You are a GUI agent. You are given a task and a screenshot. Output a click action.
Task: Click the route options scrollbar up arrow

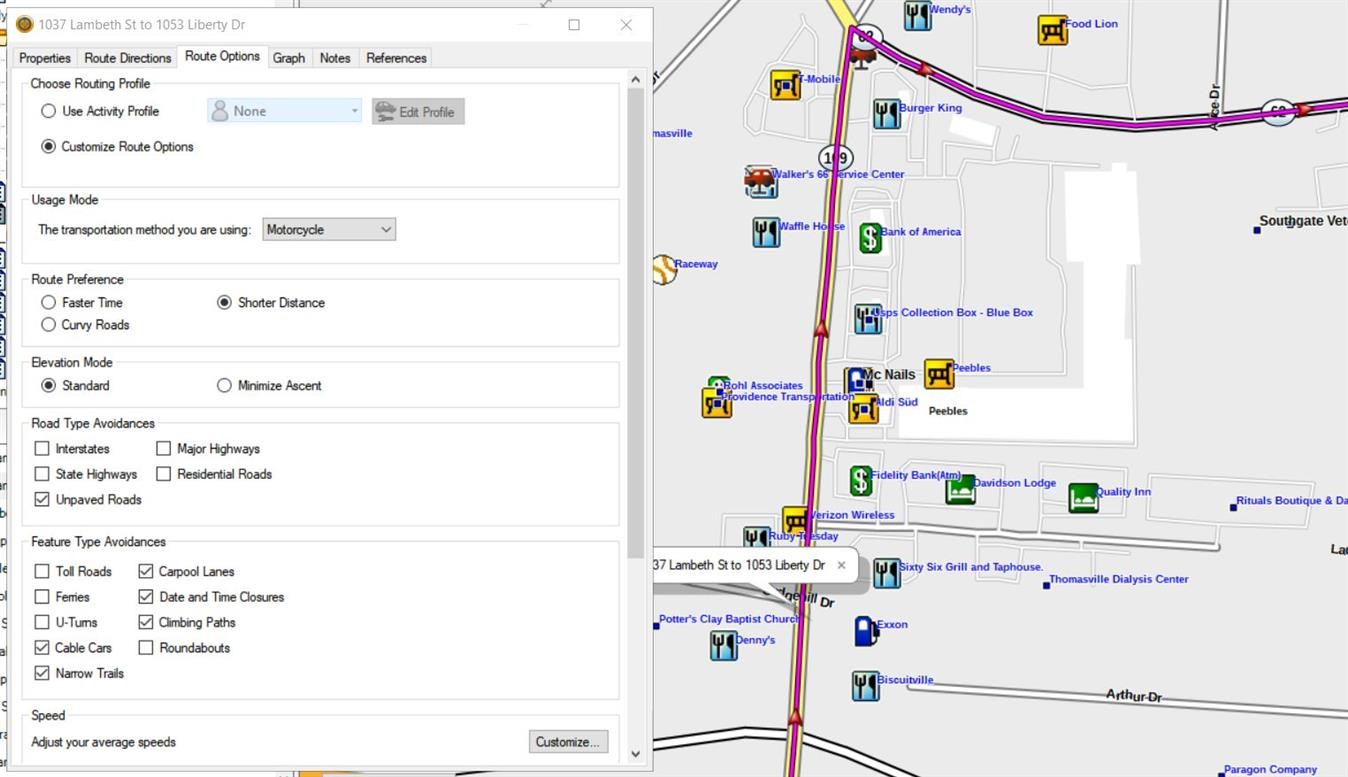[x=635, y=79]
